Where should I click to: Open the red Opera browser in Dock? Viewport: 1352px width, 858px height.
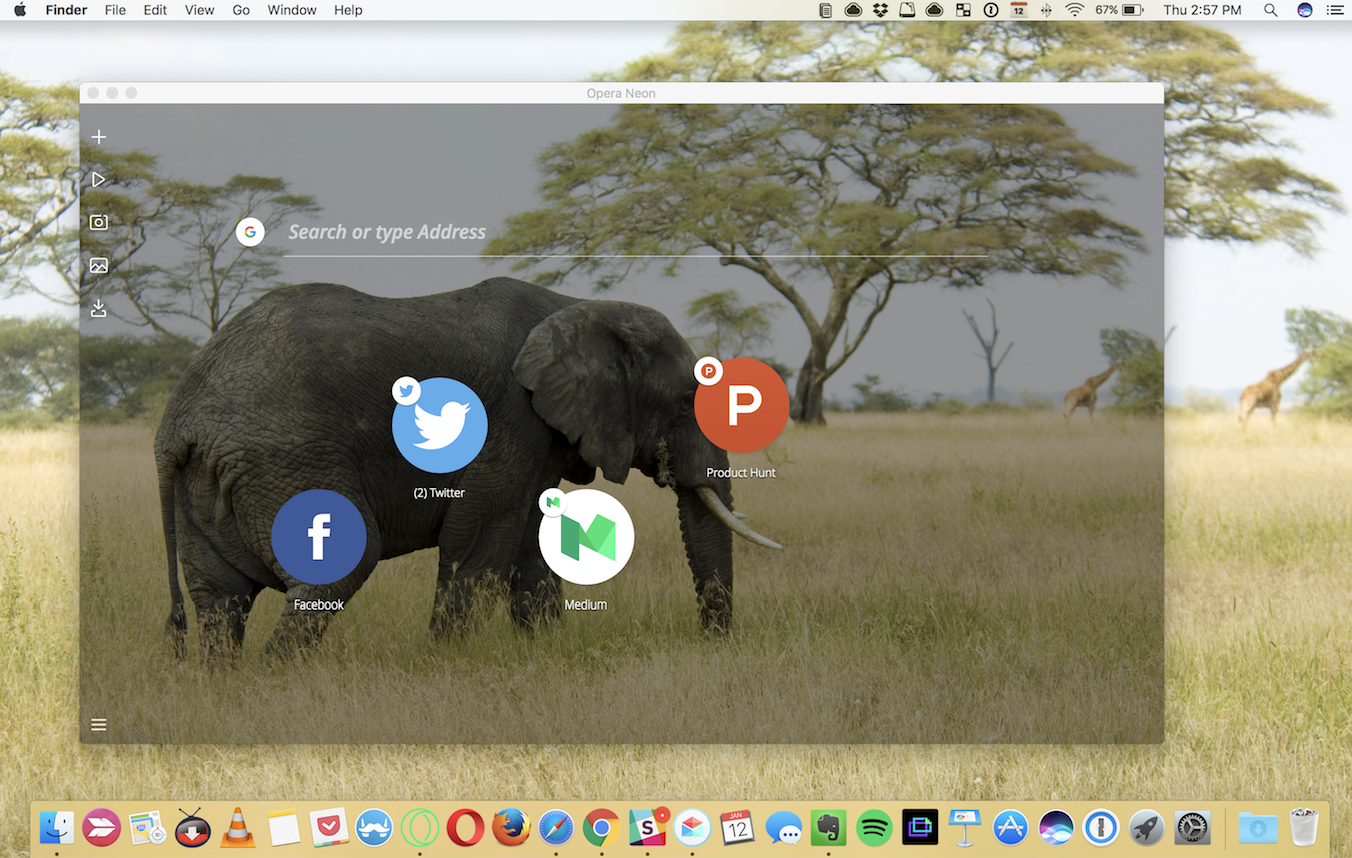(465, 828)
